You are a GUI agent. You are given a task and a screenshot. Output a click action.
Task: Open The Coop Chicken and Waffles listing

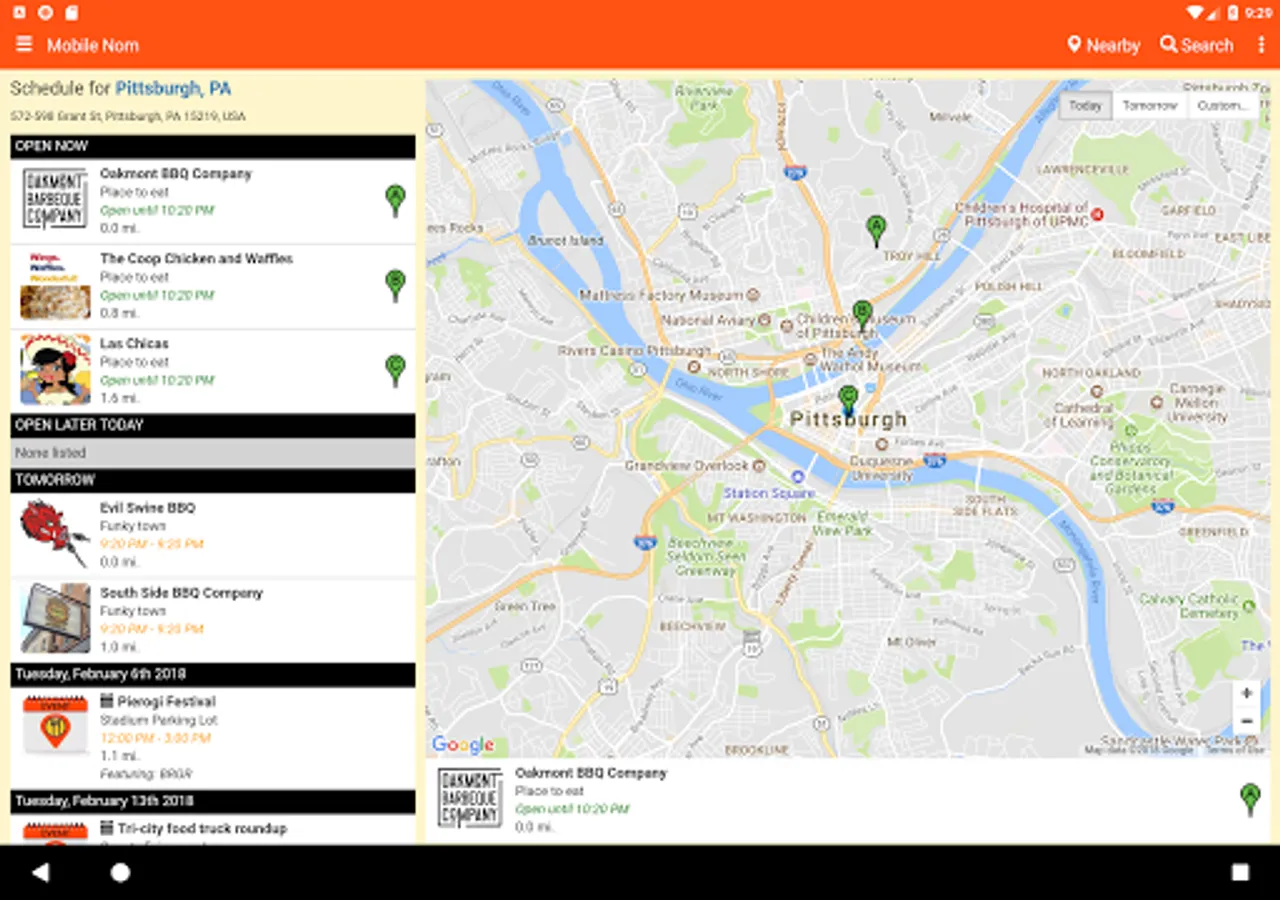[x=213, y=286]
